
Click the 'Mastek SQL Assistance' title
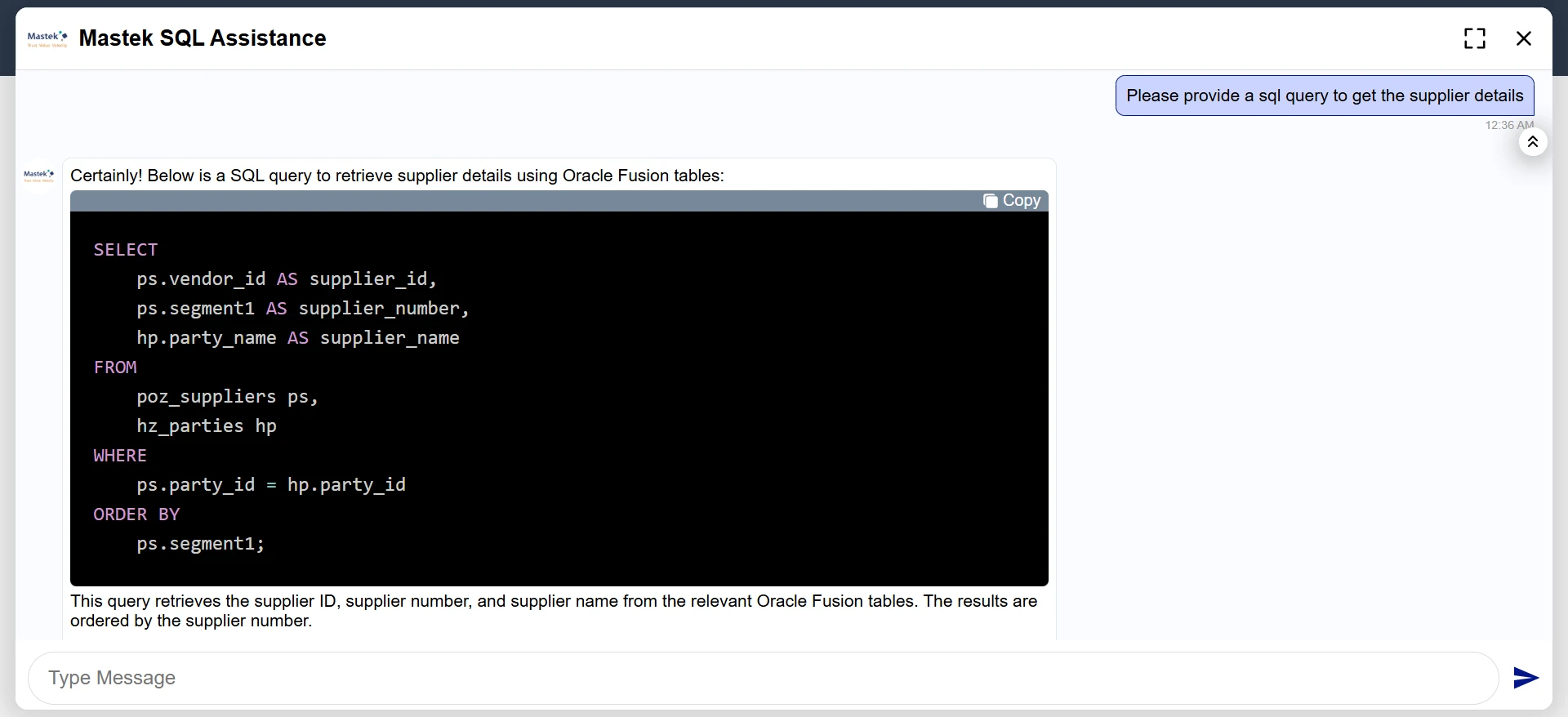click(203, 38)
